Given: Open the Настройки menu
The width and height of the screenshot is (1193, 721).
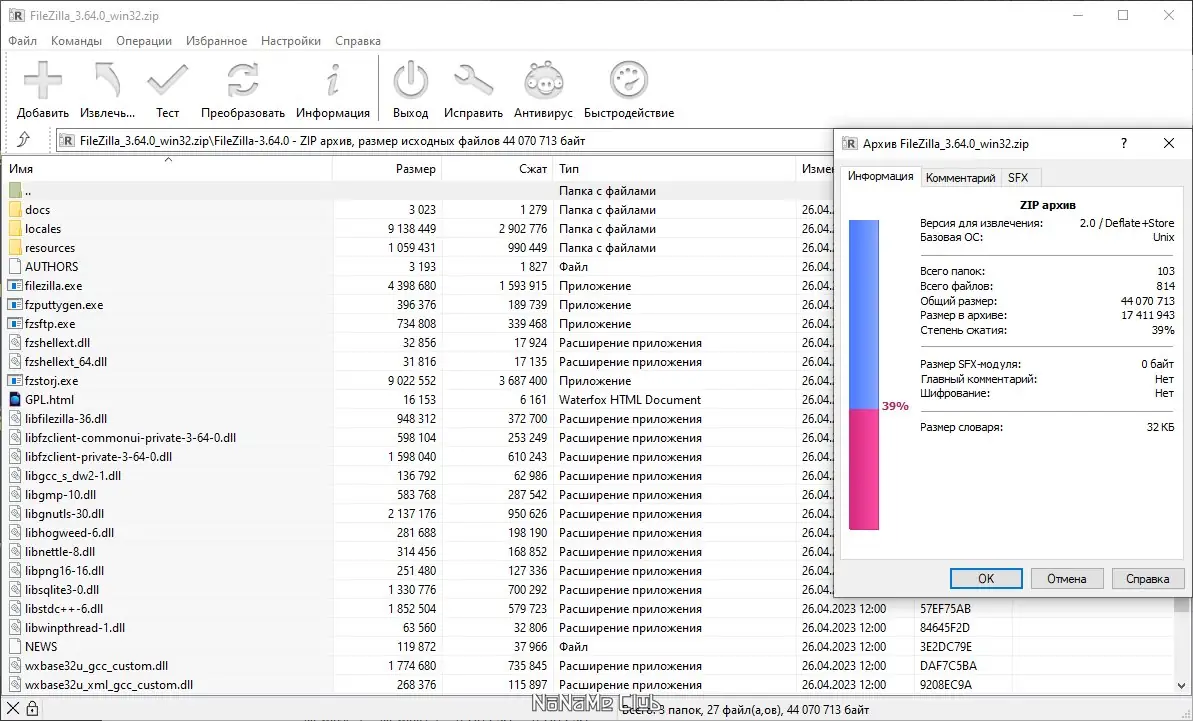Looking at the screenshot, I should click(291, 40).
